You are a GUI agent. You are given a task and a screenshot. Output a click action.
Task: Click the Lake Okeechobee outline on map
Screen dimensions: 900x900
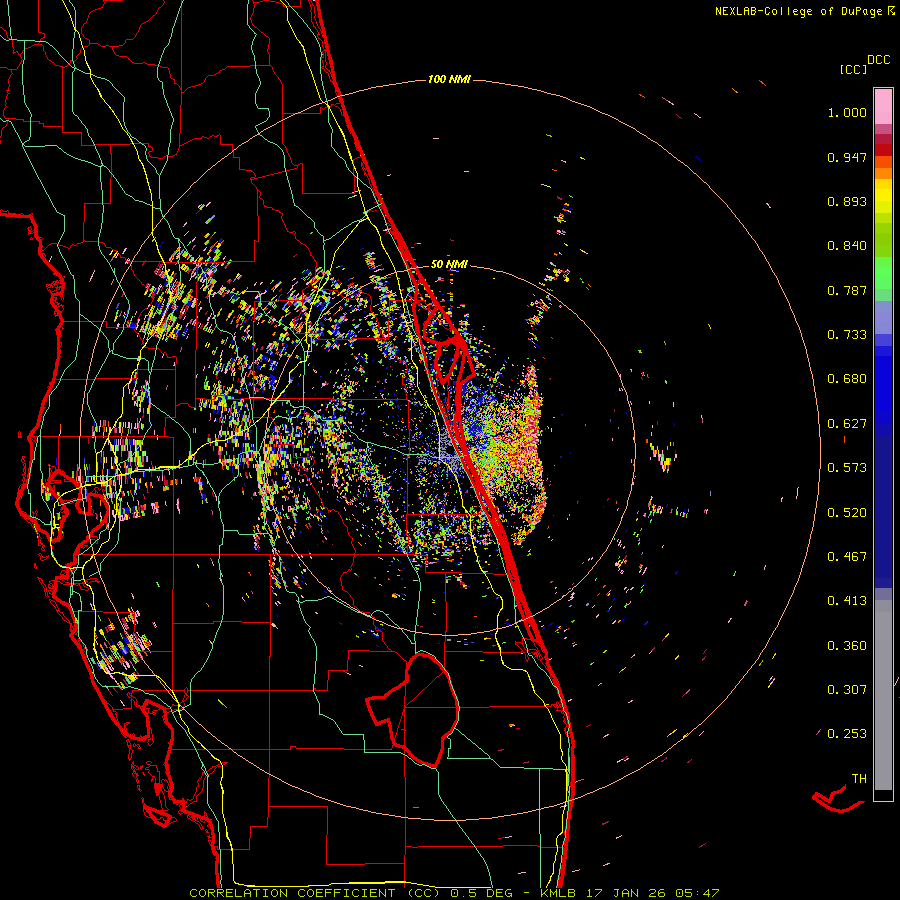pos(413,709)
